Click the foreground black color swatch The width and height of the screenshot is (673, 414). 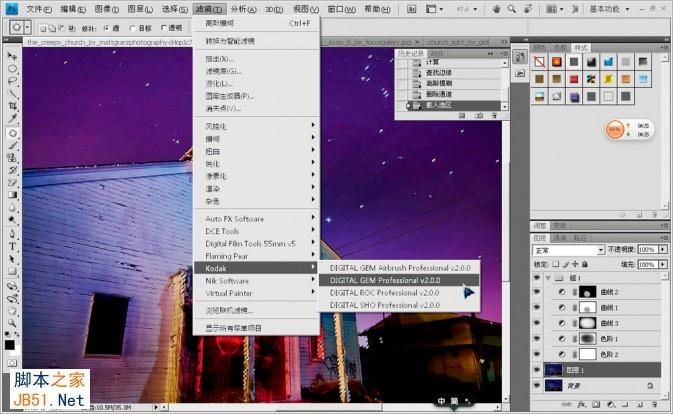9,344
